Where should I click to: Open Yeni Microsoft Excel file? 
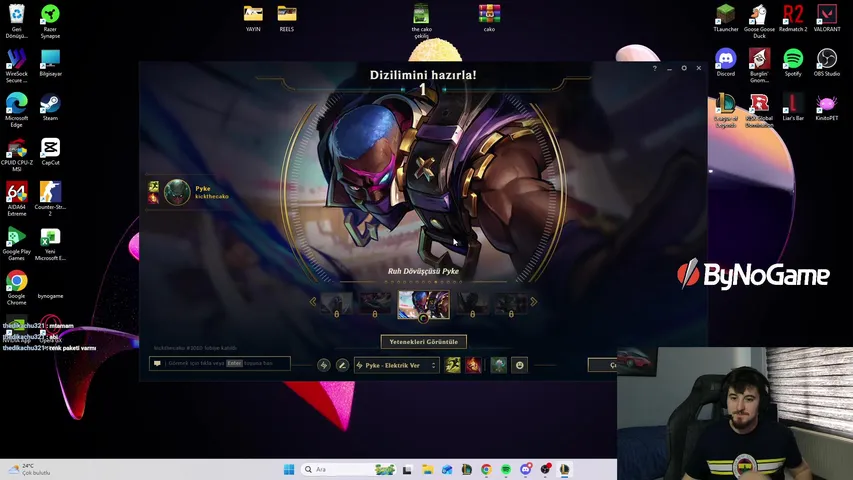tap(50, 243)
